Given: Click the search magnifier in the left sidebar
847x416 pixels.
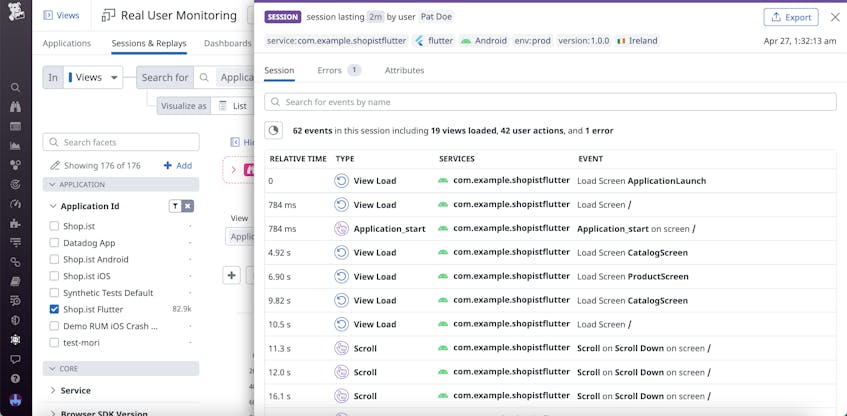Looking at the screenshot, I should point(16,87).
